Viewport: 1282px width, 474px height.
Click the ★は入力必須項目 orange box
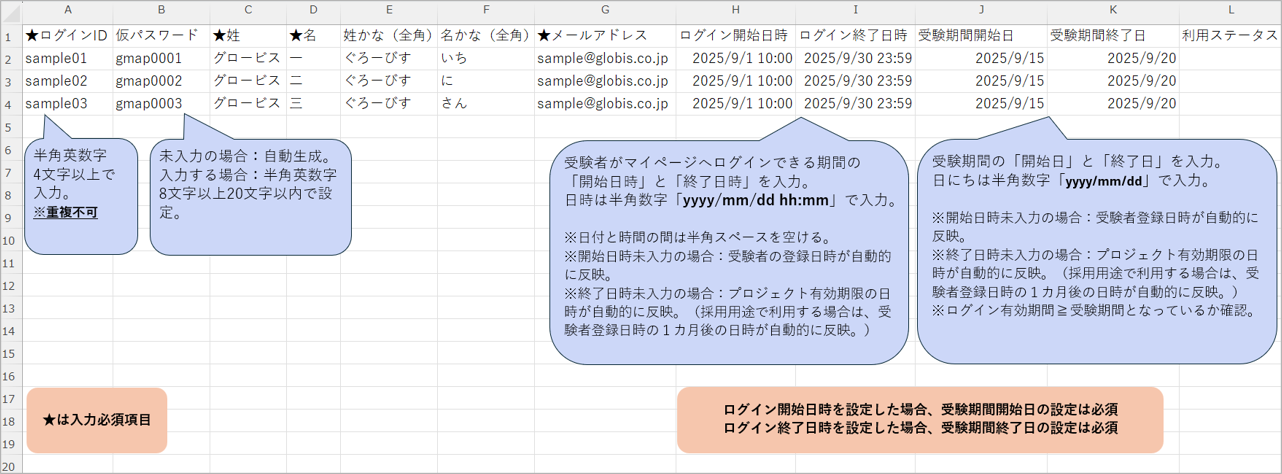pos(98,420)
